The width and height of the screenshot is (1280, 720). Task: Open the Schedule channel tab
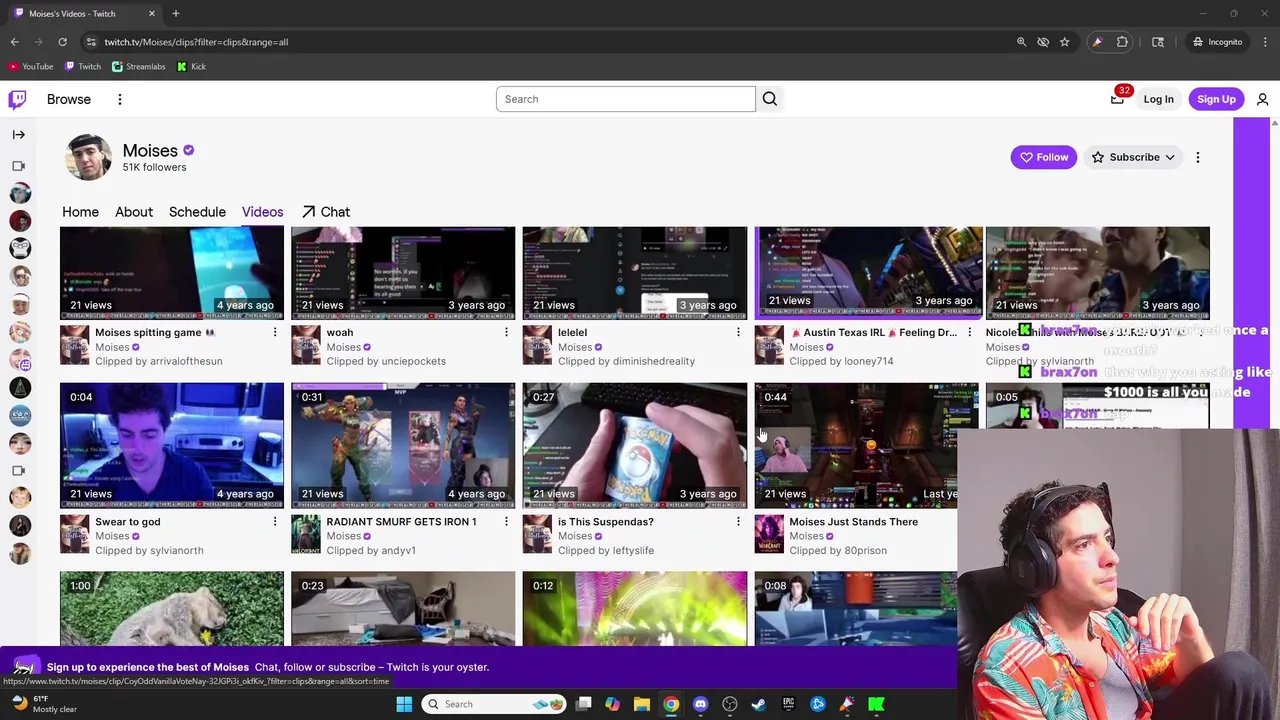coord(197,212)
